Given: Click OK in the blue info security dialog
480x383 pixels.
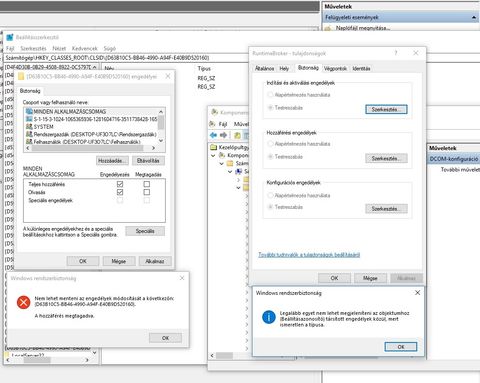Looking at the screenshot, I should pos(401,347).
